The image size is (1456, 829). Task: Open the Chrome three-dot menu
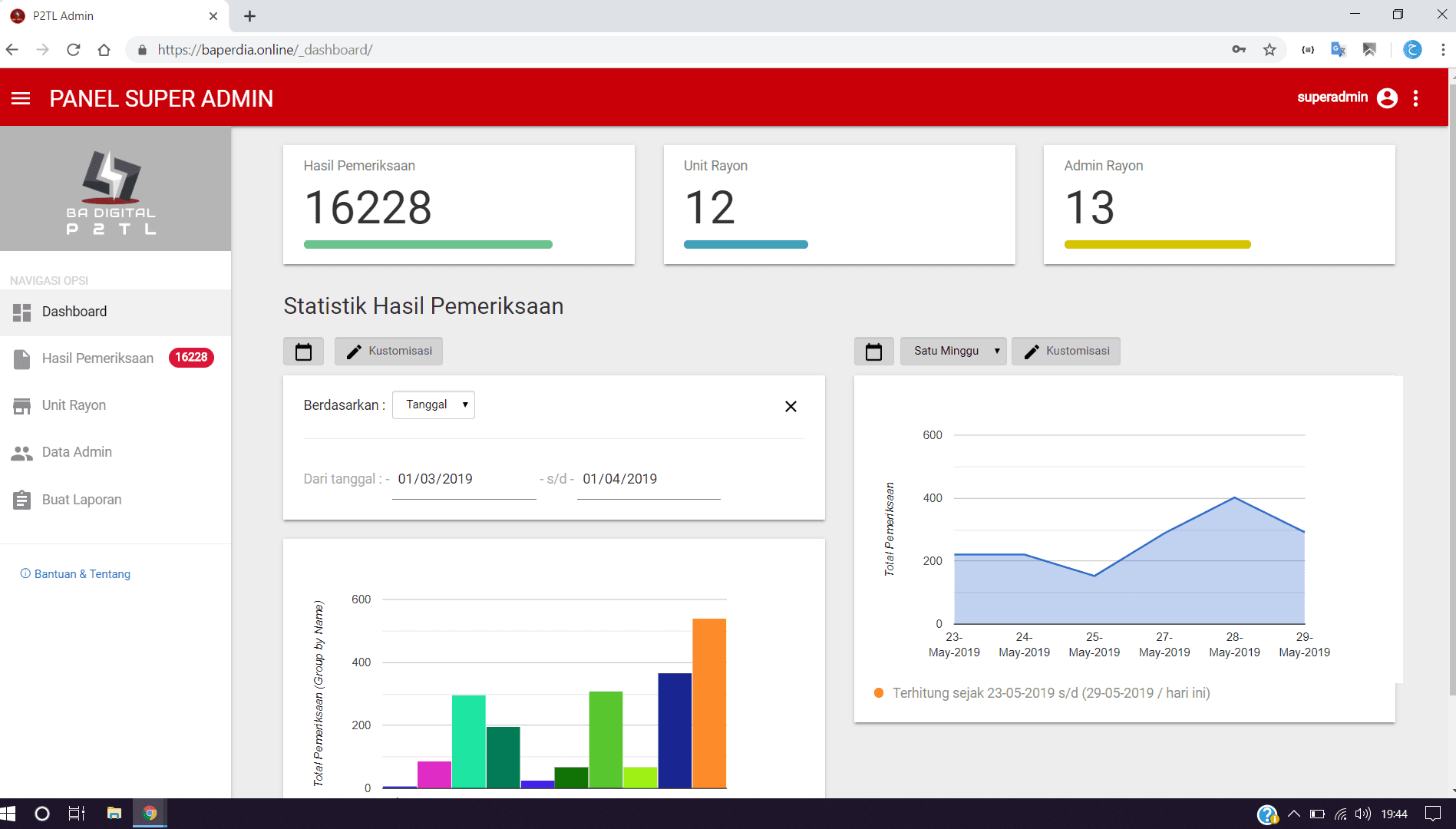[1443, 50]
